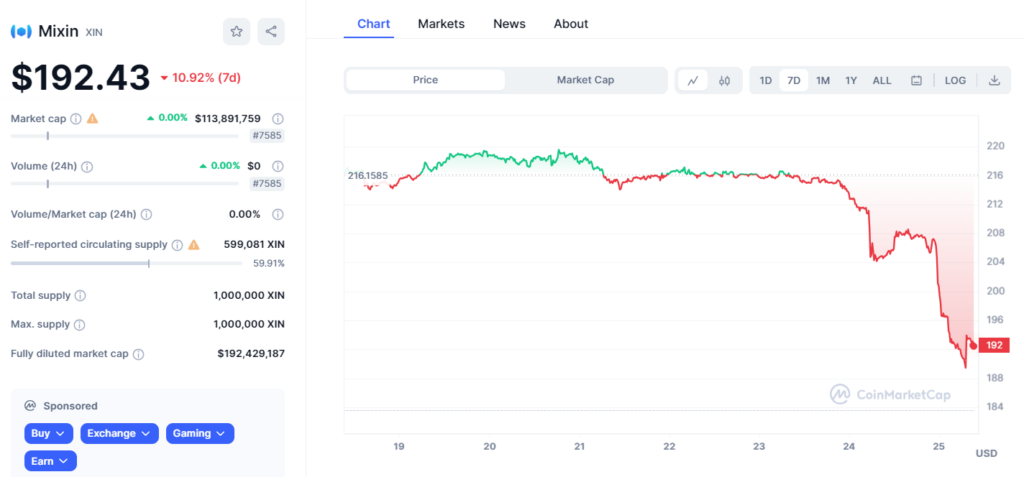Open the calendar date range picker

915,81
